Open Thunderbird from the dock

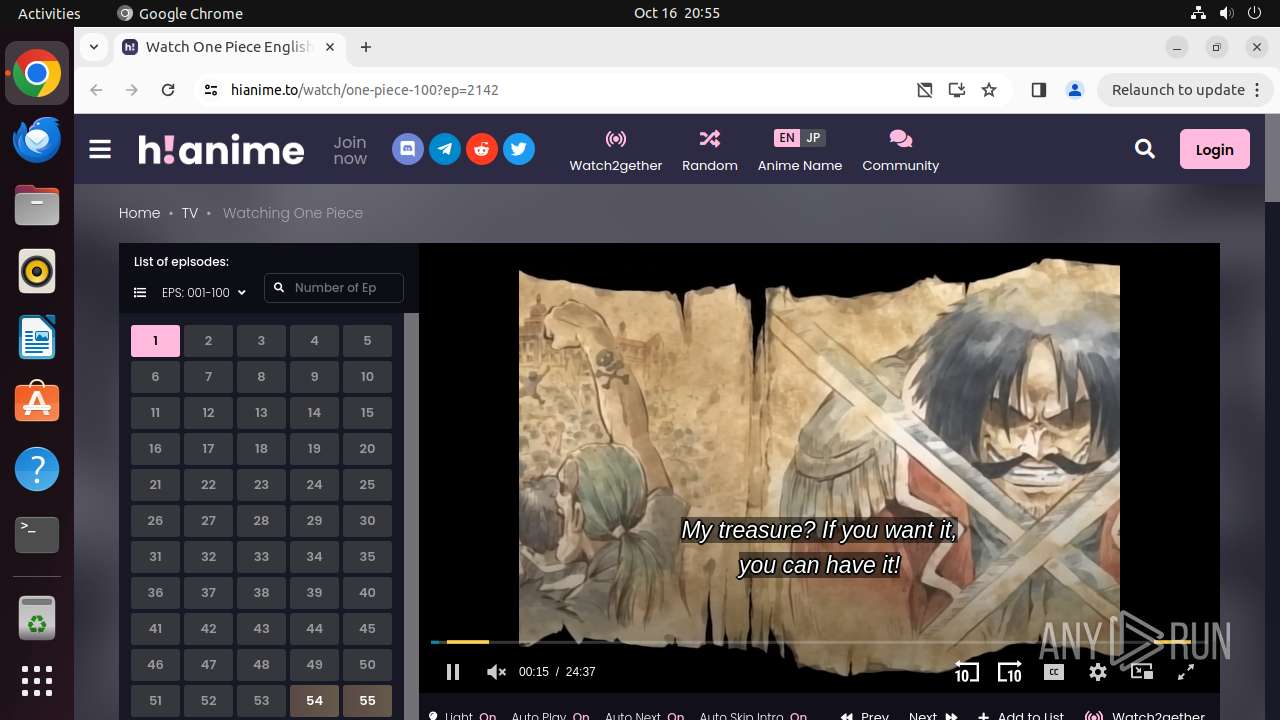click(37, 139)
